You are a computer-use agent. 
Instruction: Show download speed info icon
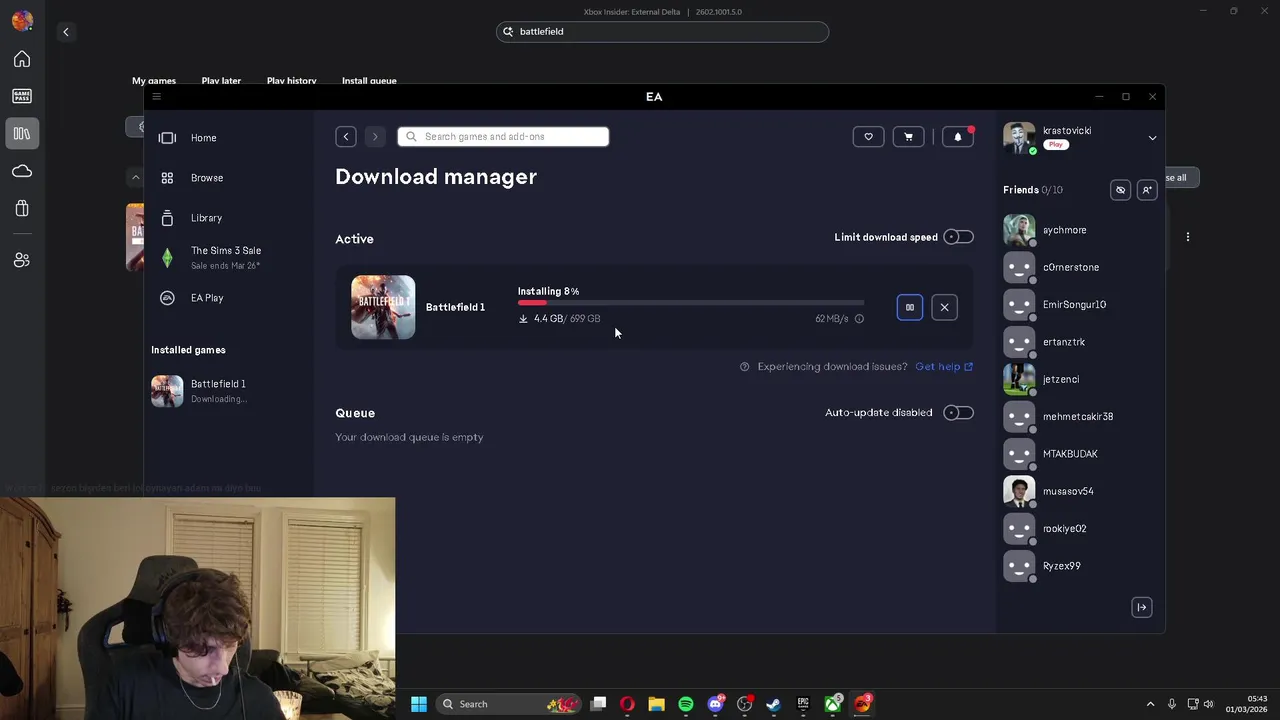(x=859, y=319)
